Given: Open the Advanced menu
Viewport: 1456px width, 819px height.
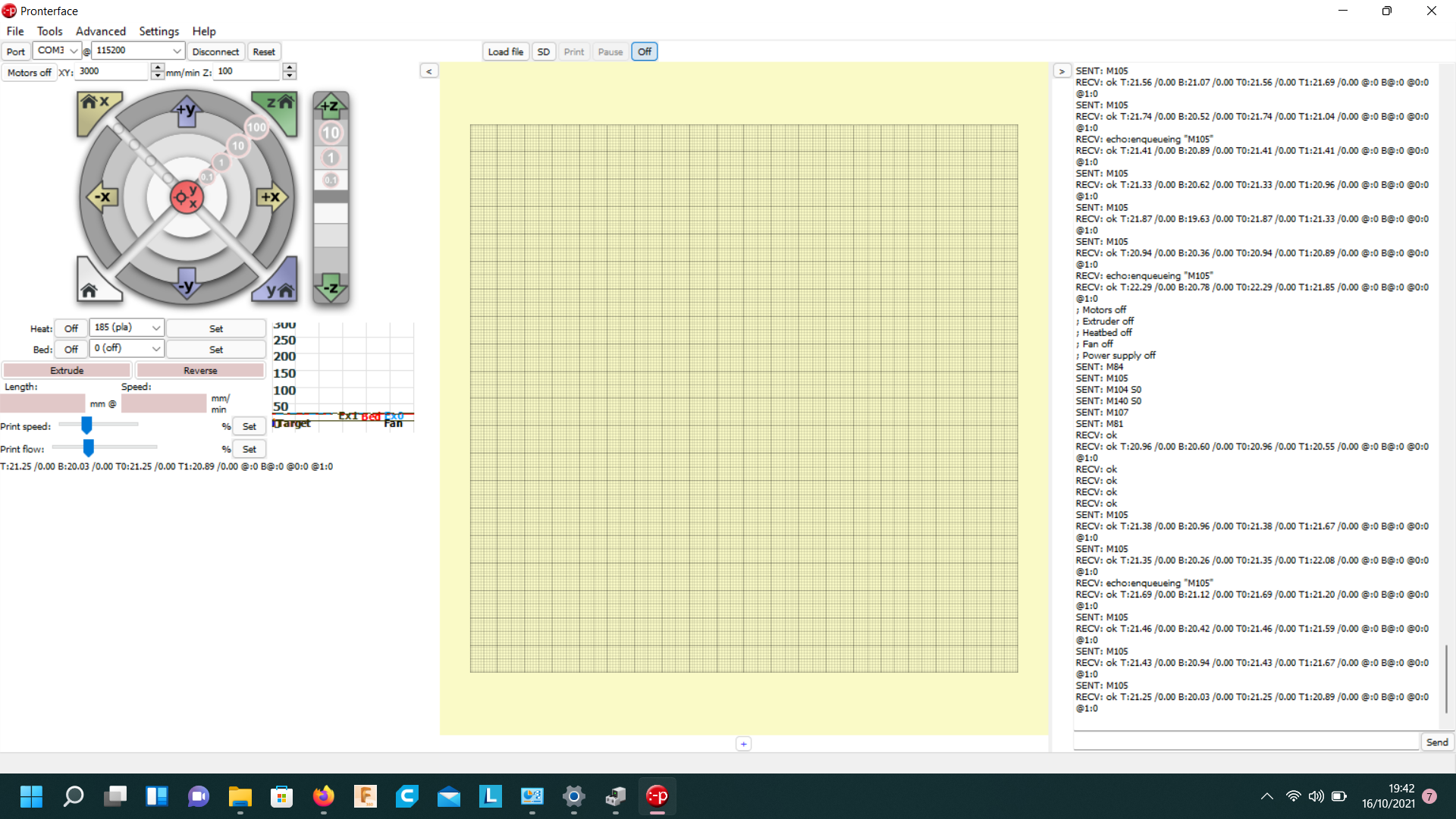Looking at the screenshot, I should tap(100, 31).
